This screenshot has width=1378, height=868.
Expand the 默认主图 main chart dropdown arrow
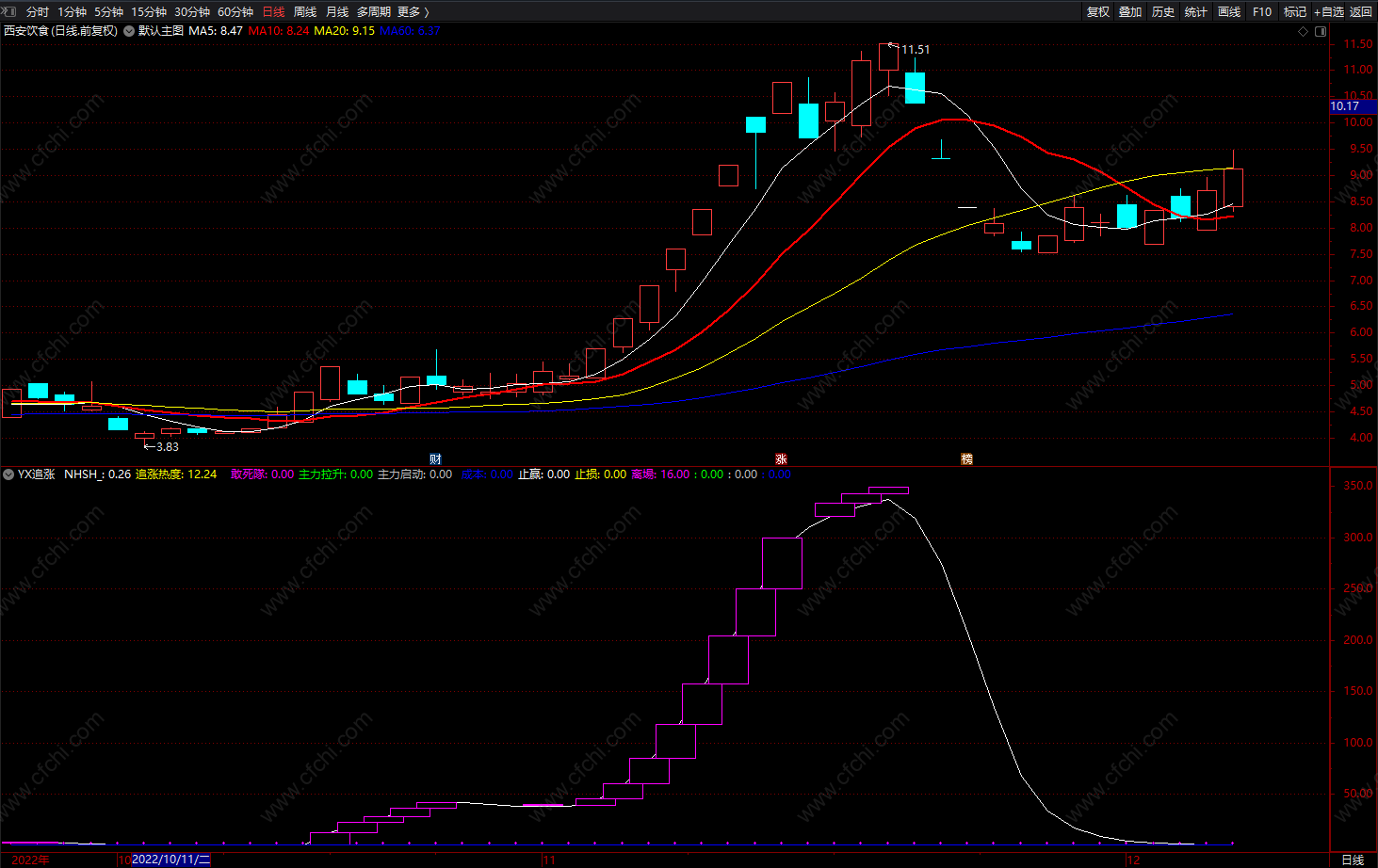pyautogui.click(x=129, y=31)
